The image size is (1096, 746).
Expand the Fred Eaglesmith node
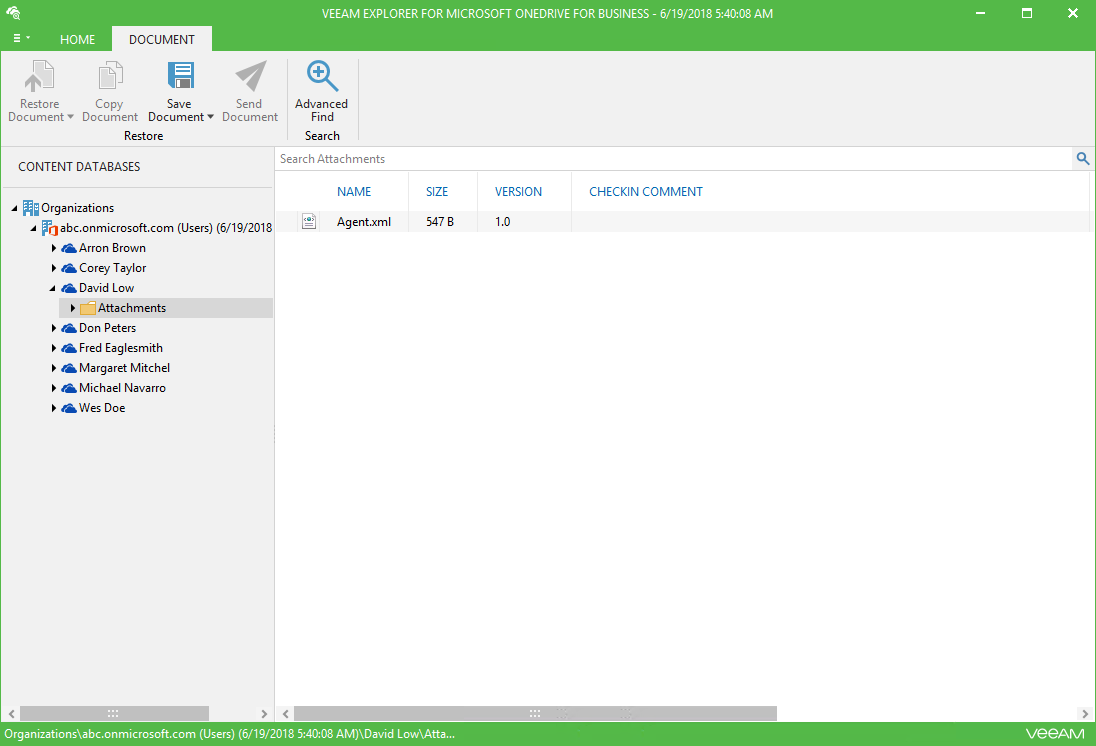tap(53, 348)
